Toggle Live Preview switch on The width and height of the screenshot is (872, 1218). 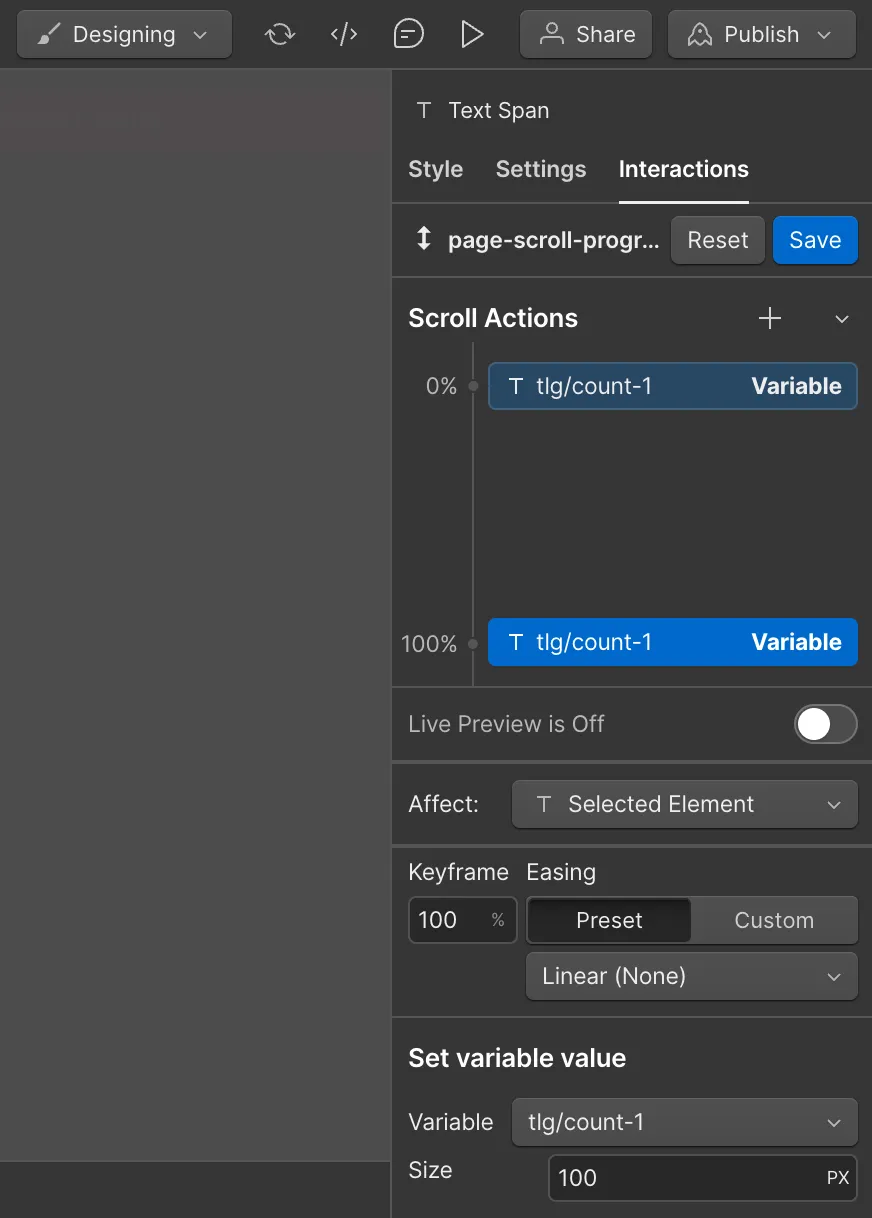[x=825, y=724]
